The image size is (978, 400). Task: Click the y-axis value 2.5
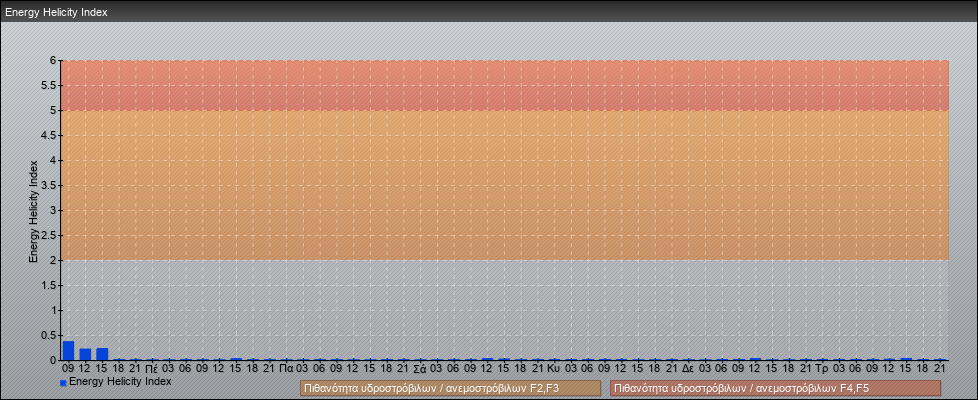click(x=50, y=235)
